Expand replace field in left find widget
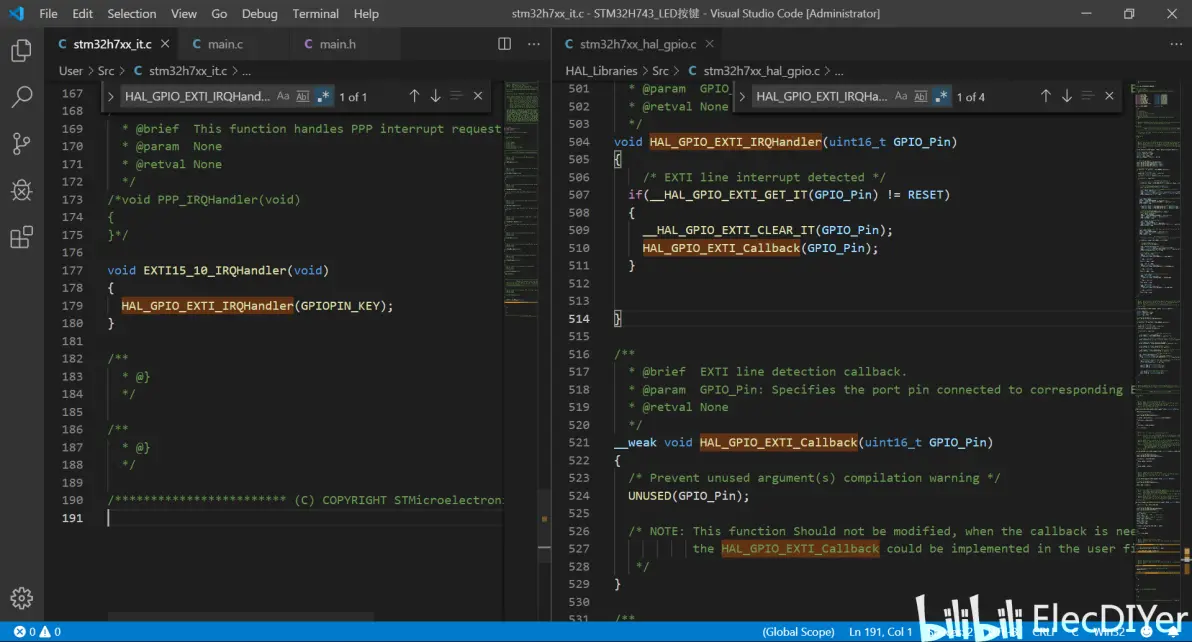Viewport: 1192px width, 642px height. tap(111, 96)
